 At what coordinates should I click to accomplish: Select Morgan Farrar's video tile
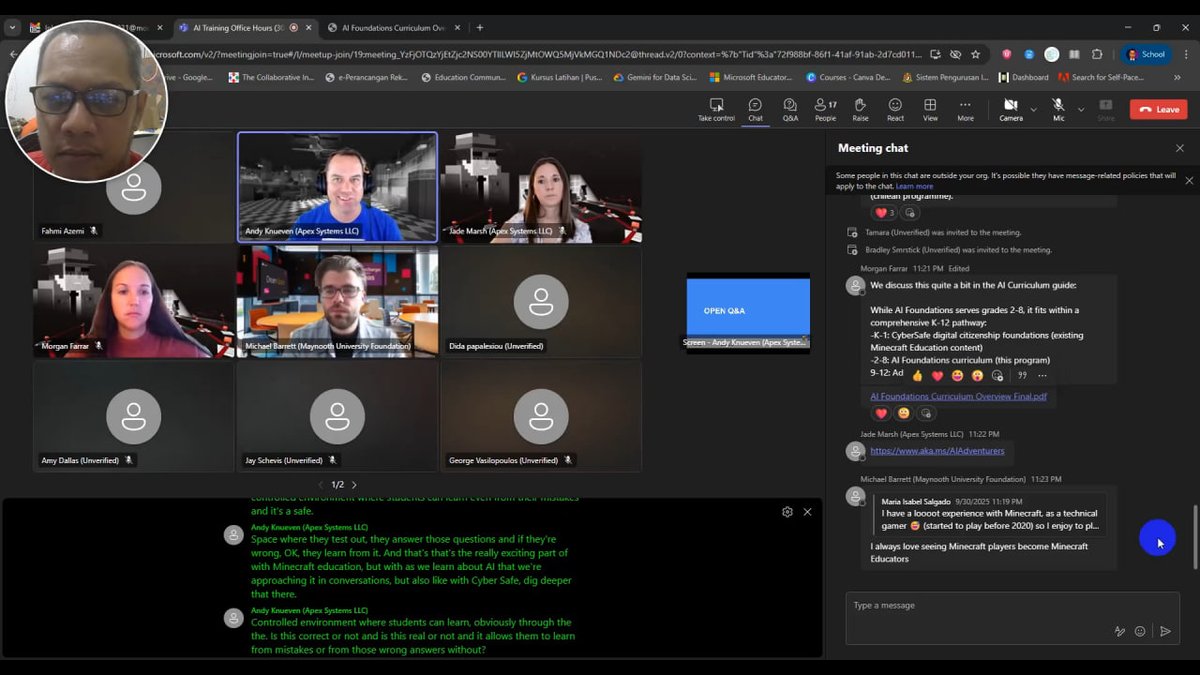pos(133,301)
